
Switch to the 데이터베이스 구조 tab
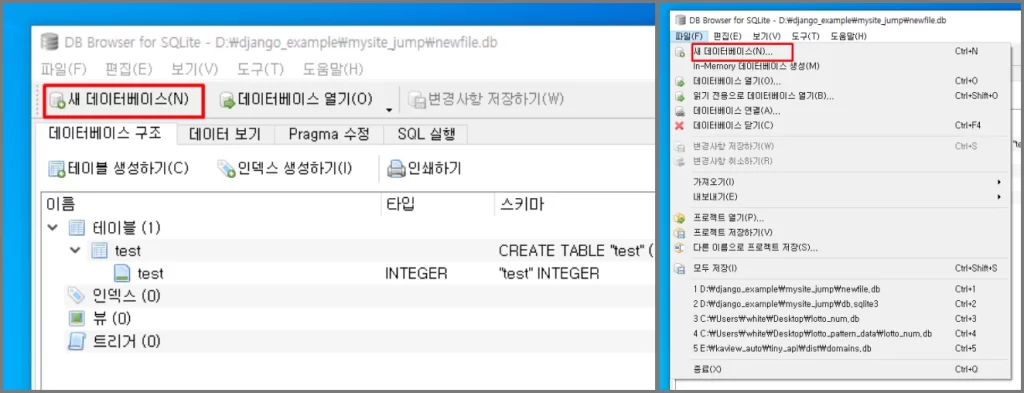click(104, 134)
